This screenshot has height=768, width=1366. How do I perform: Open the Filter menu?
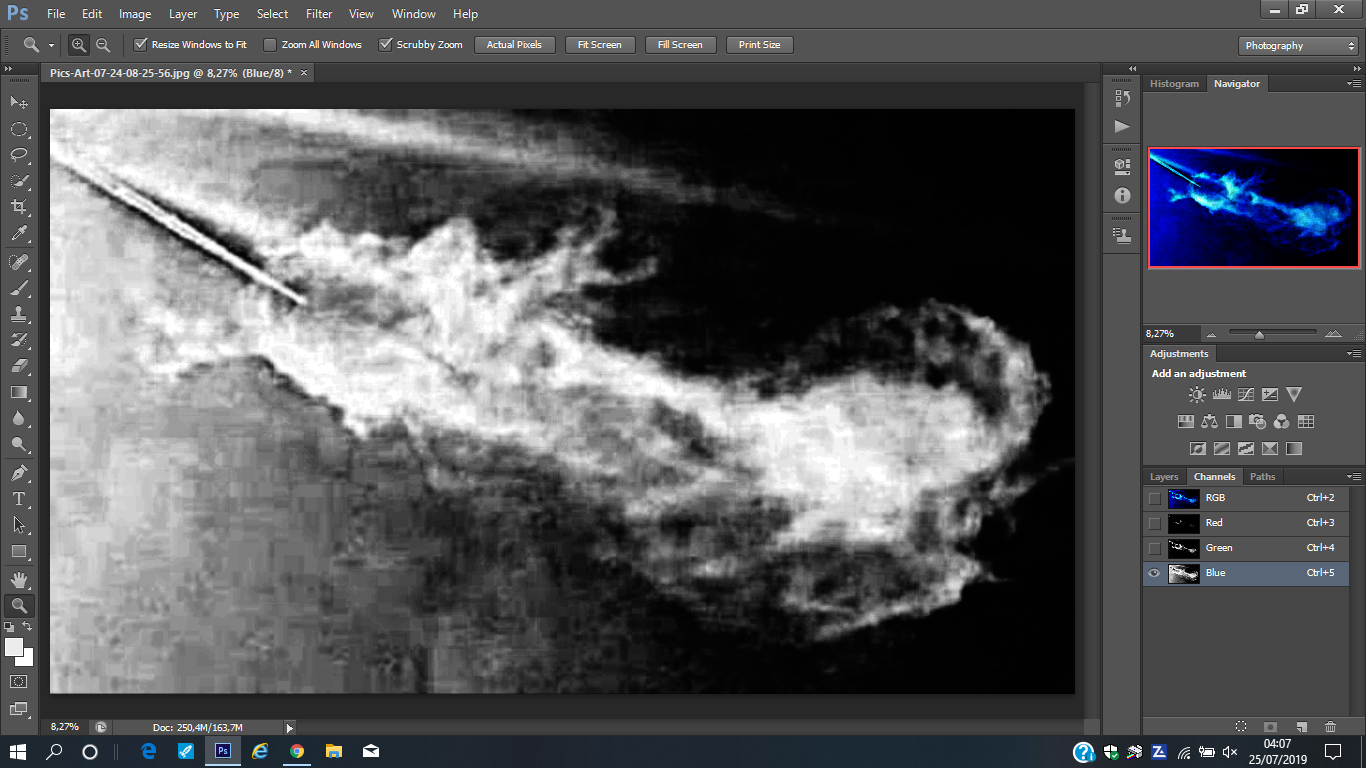(x=319, y=14)
